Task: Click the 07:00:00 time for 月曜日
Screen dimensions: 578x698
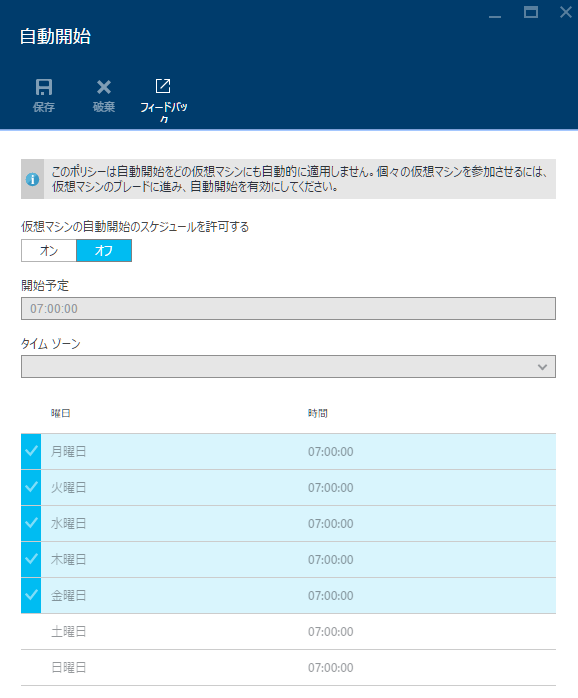Action: point(330,452)
